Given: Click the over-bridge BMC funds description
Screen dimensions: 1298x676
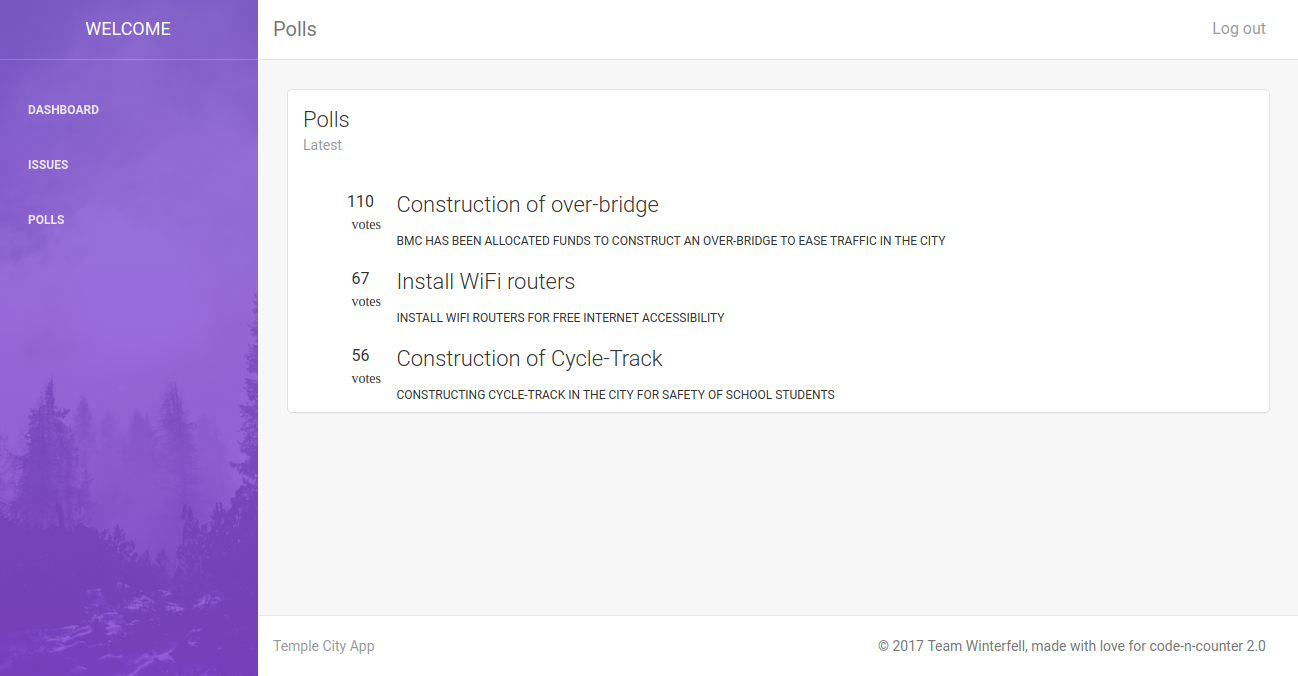Looking at the screenshot, I should [x=670, y=241].
